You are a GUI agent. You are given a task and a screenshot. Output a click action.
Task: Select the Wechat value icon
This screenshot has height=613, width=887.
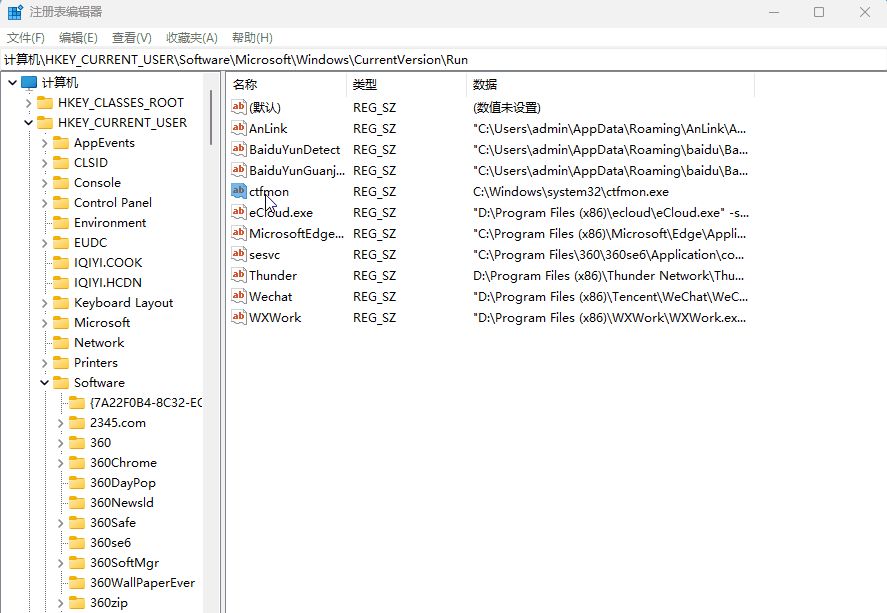[x=239, y=296]
